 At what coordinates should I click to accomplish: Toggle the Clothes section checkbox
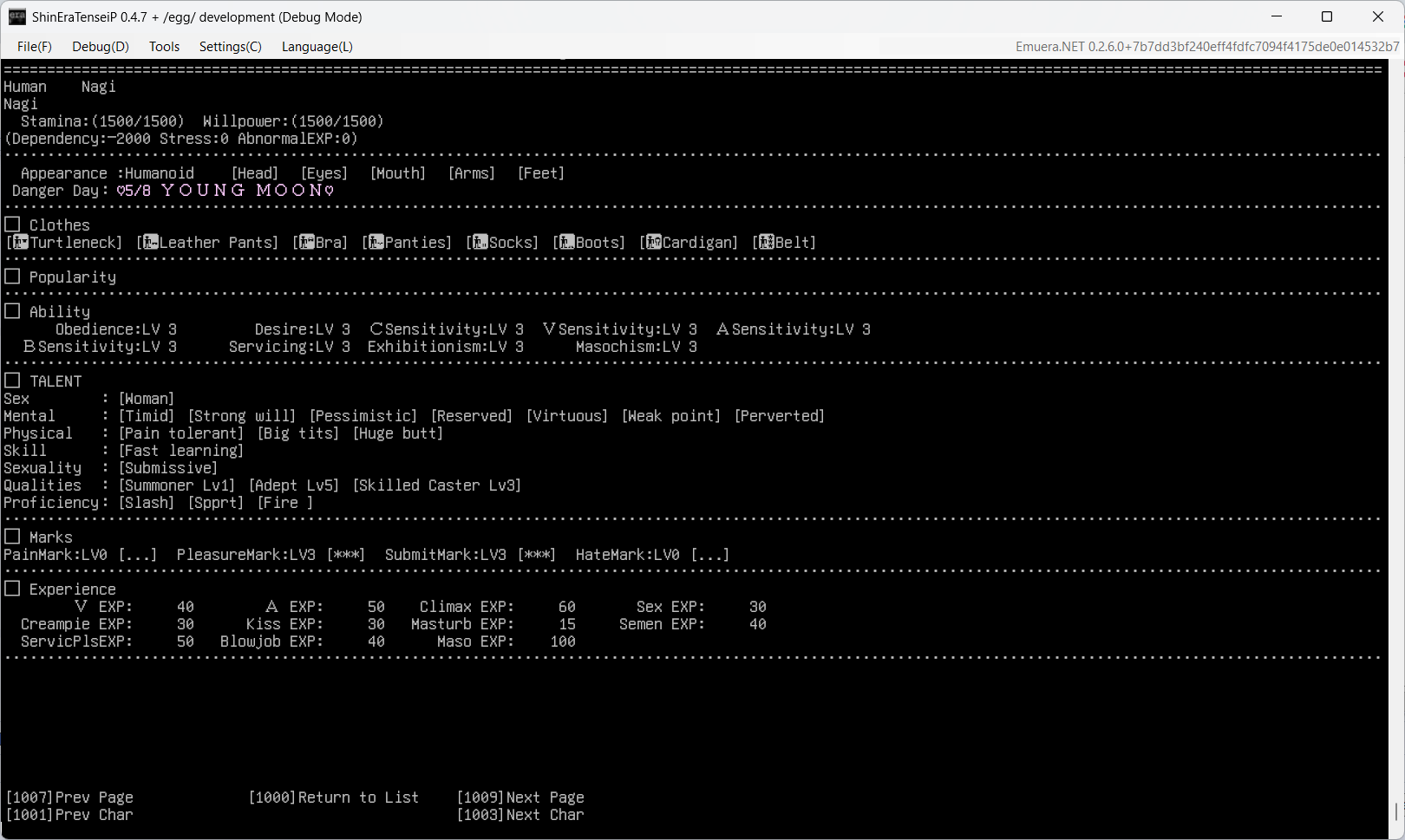pyautogui.click(x=12, y=225)
